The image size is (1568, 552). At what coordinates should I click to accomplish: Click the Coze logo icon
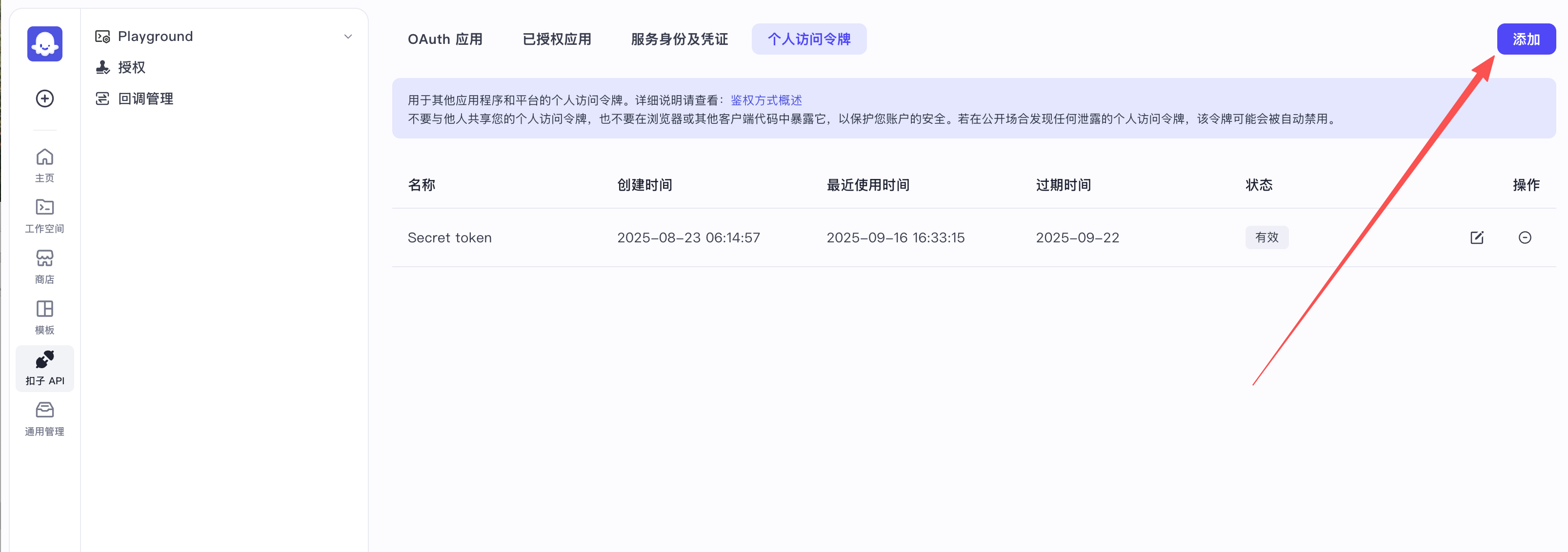[x=44, y=44]
